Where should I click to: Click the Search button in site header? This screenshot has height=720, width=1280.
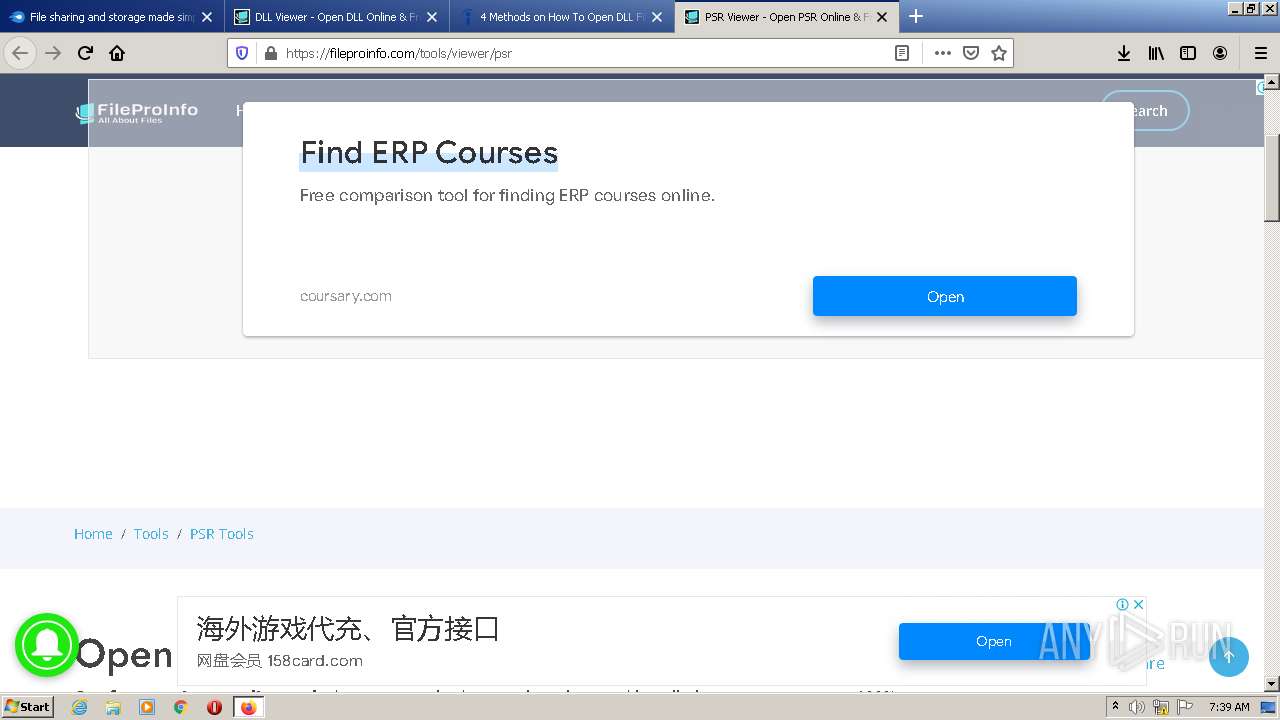click(x=1145, y=111)
